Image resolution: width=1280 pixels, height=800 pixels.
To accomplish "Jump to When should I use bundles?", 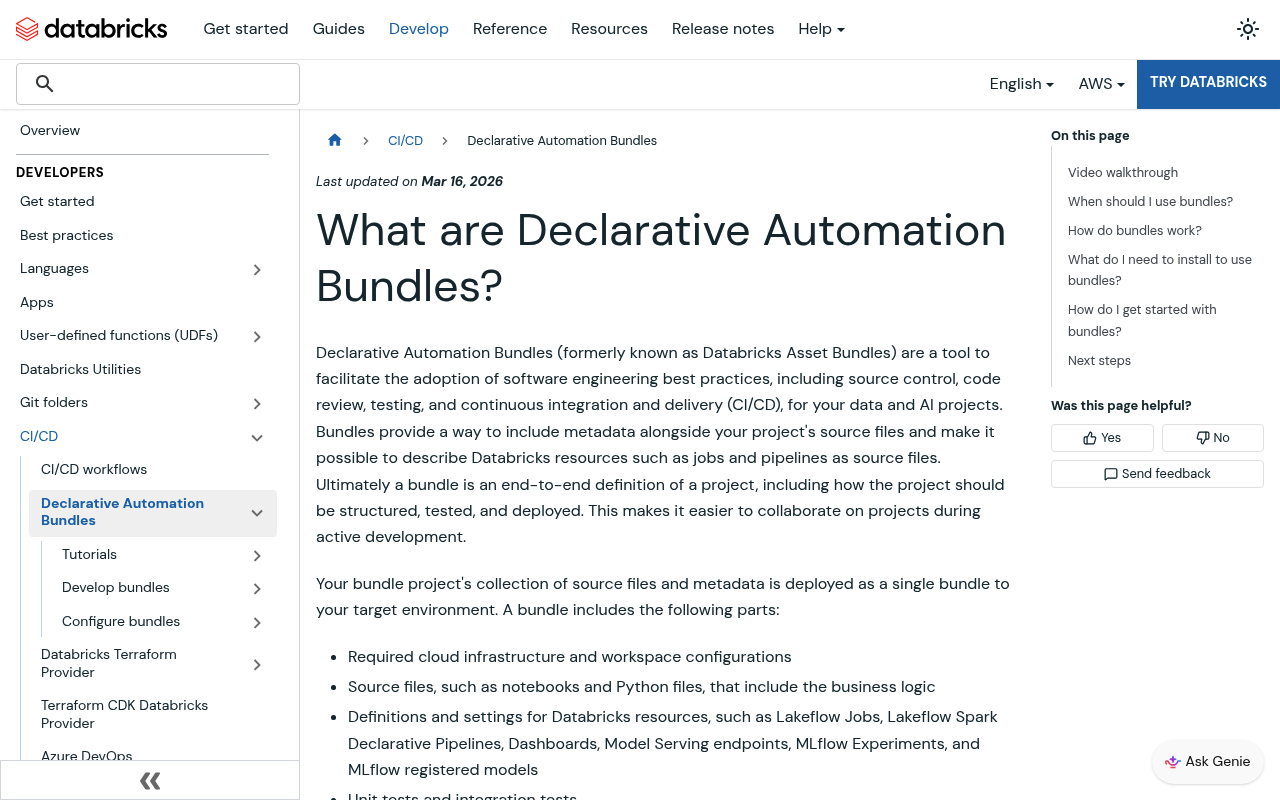I will (1150, 201).
